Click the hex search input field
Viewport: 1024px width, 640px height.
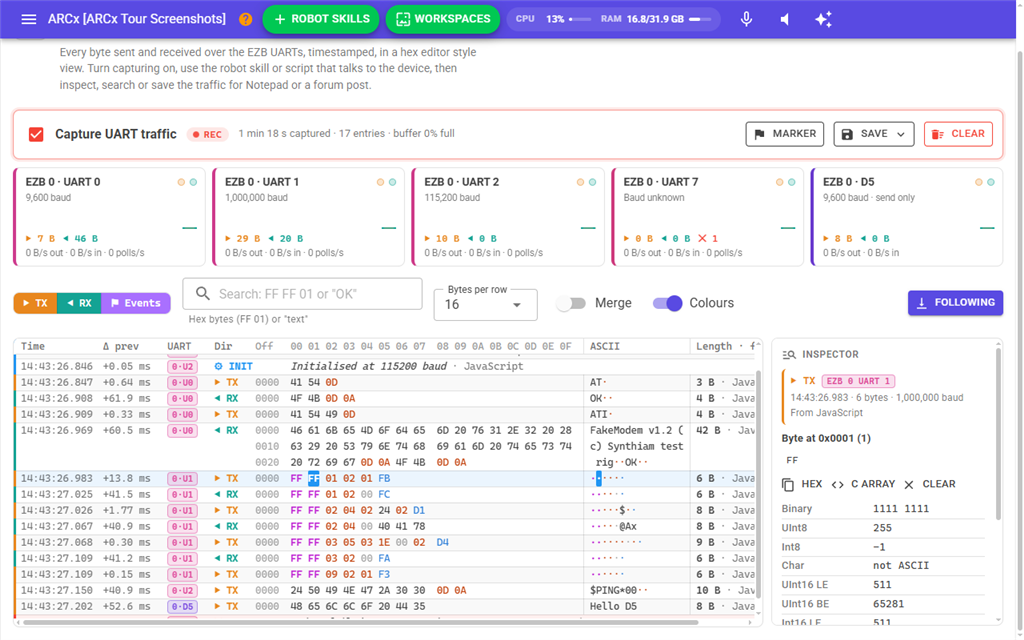coord(302,294)
